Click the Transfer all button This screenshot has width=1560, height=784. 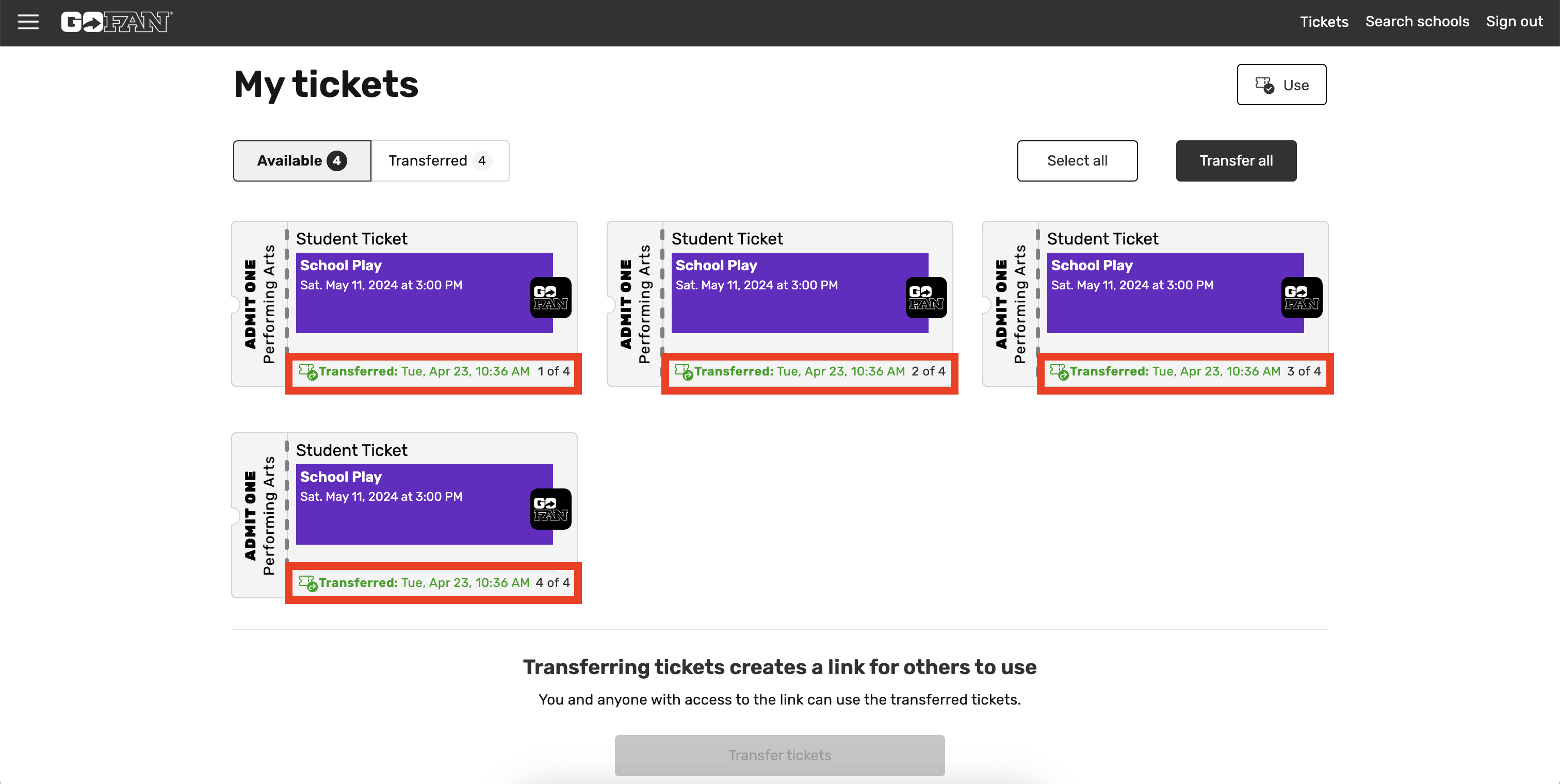[x=1236, y=160]
